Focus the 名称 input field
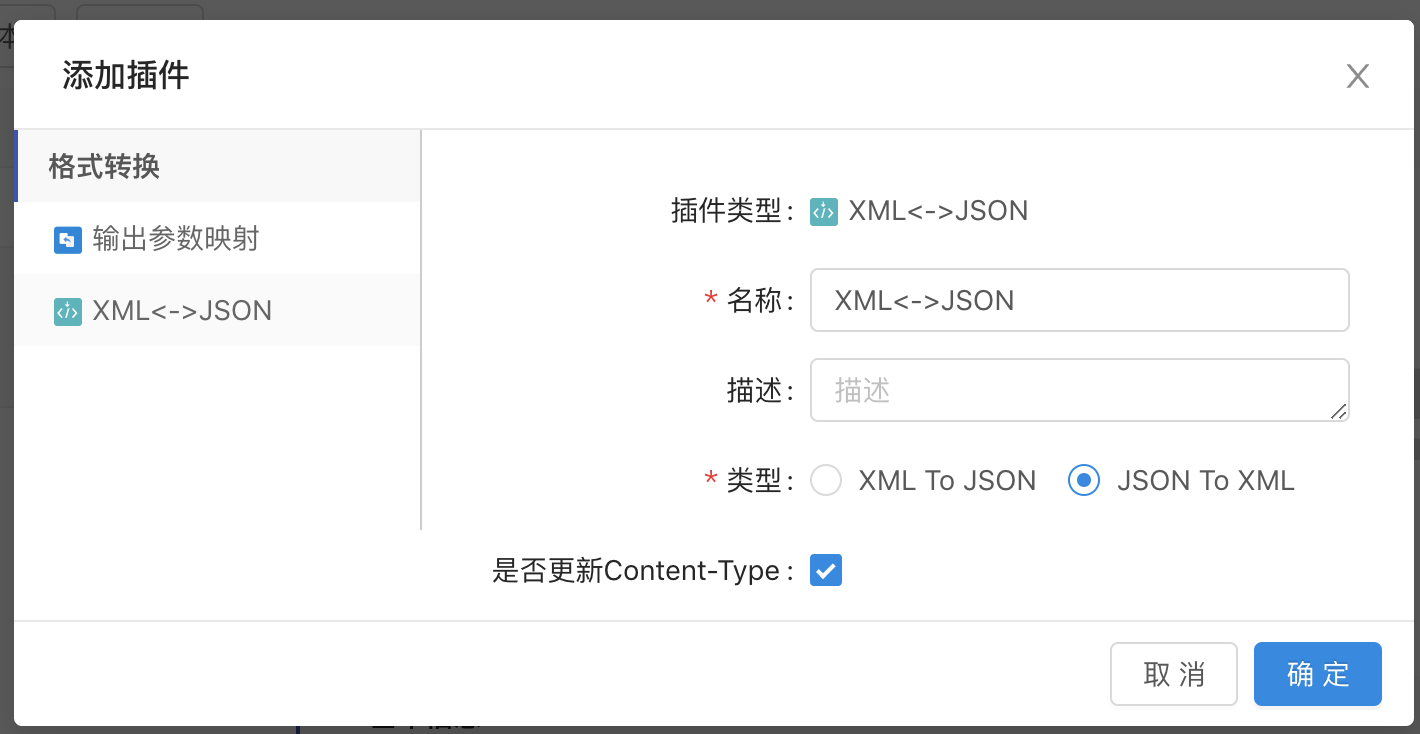The width and height of the screenshot is (1420, 734). point(1079,300)
